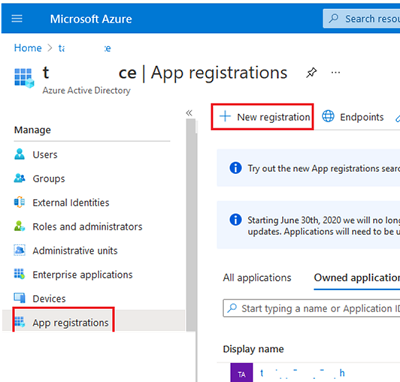Open the more options ellipsis
This screenshot has height=382, width=400.
tap(335, 72)
